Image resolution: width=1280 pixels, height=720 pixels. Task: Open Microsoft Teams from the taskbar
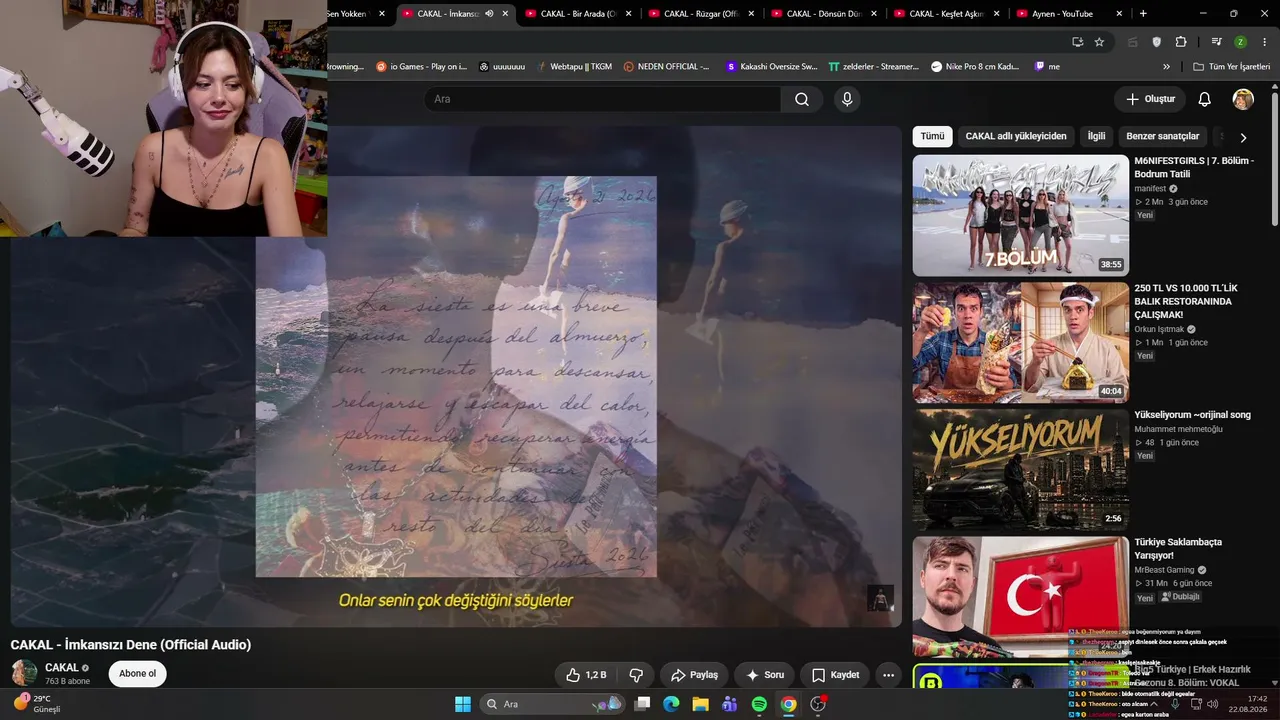click(730, 704)
